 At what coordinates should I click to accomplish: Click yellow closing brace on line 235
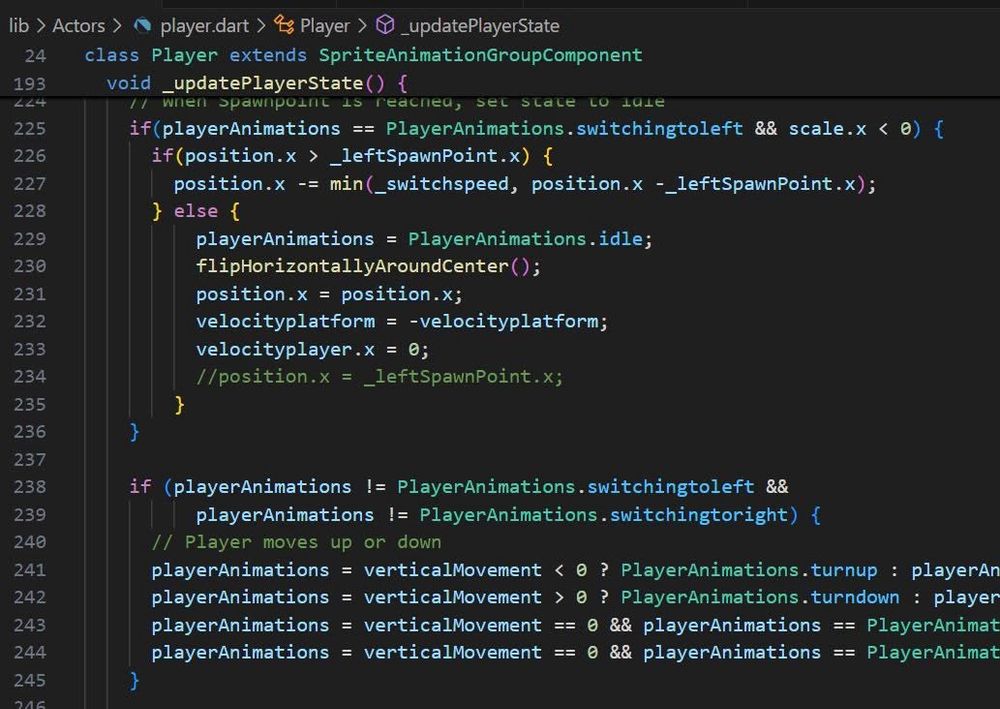[x=179, y=404]
